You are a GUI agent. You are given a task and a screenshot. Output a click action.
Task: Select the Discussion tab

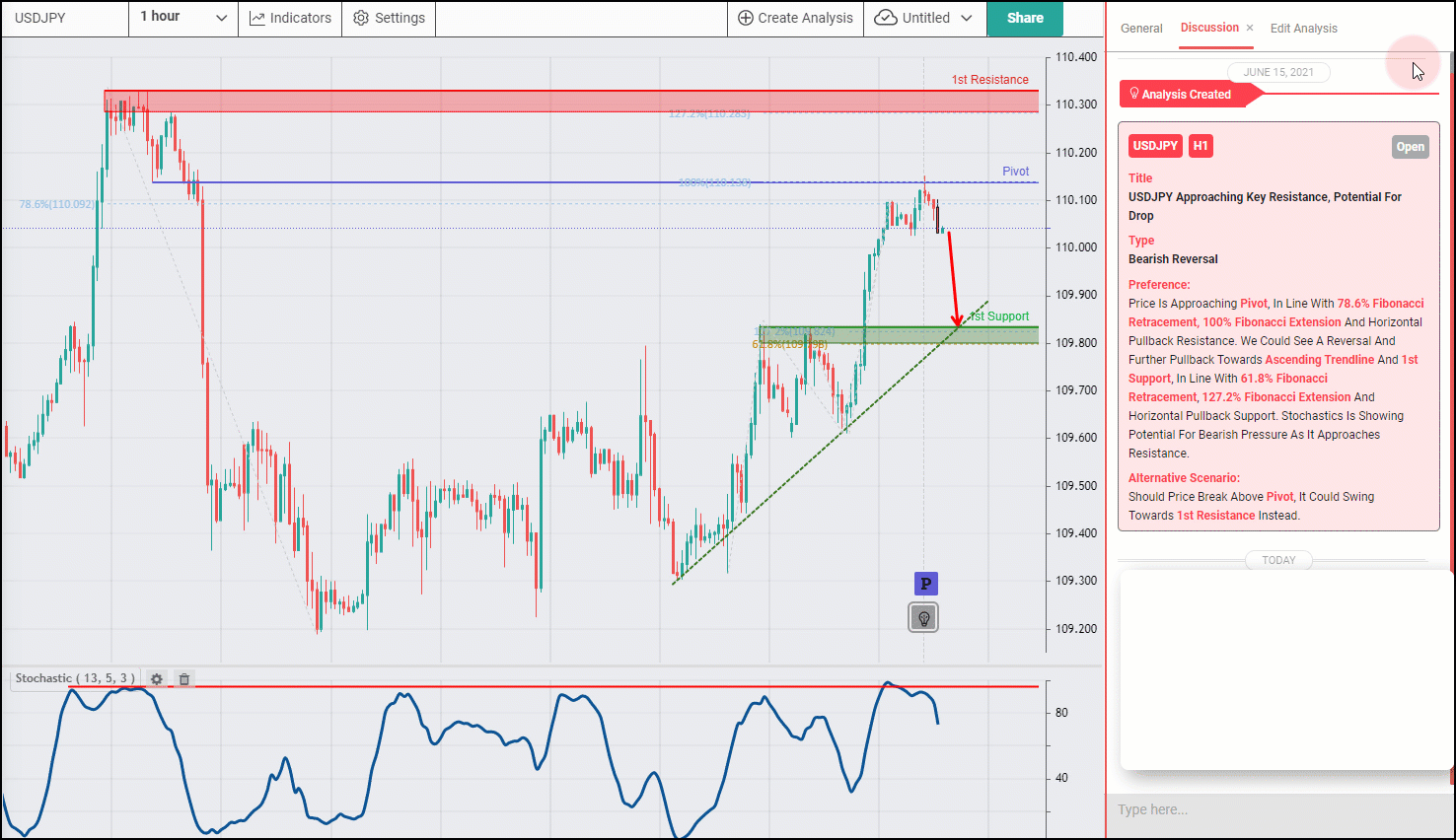[1209, 28]
